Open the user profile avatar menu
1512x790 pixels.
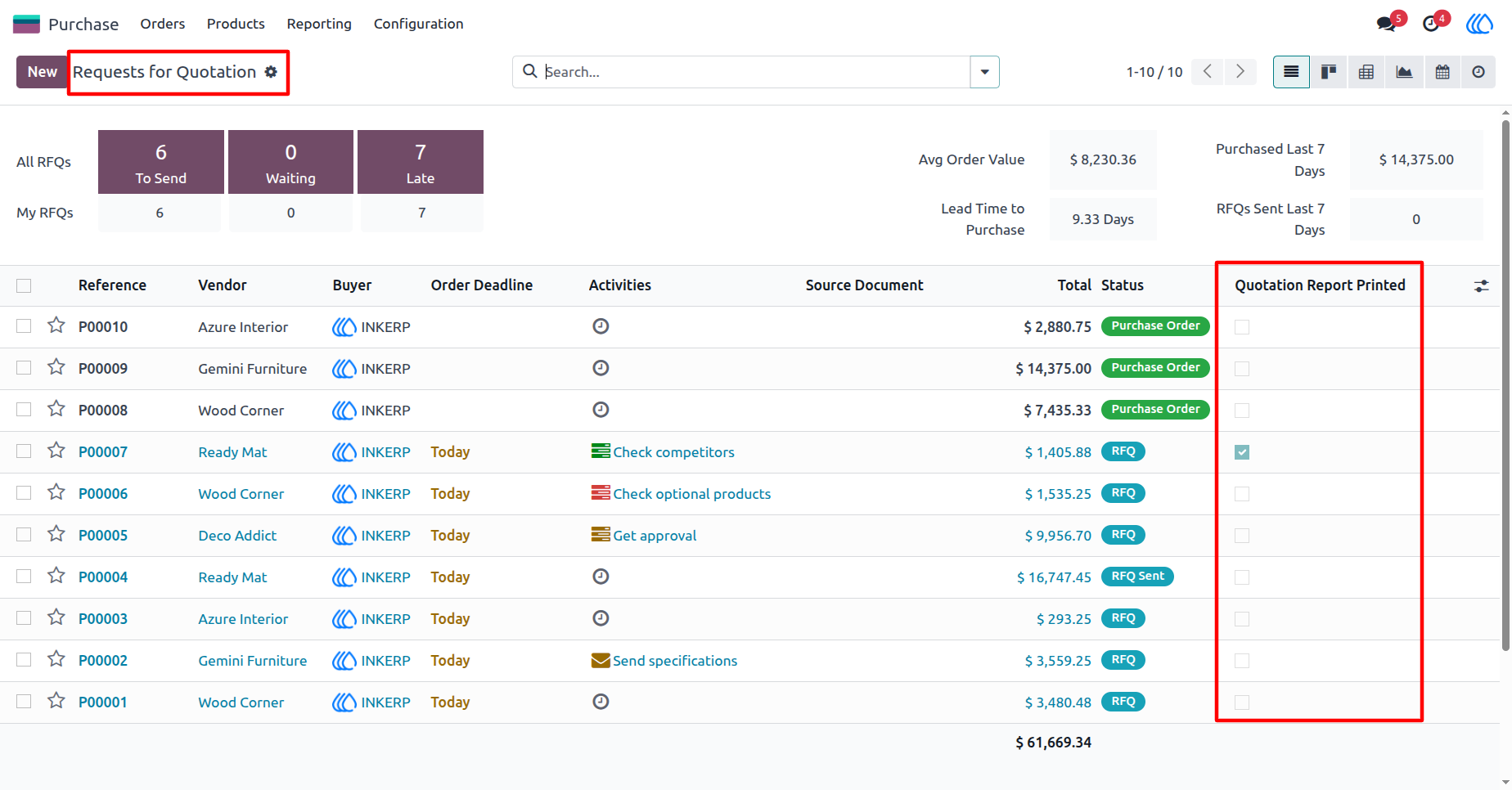point(1479,24)
